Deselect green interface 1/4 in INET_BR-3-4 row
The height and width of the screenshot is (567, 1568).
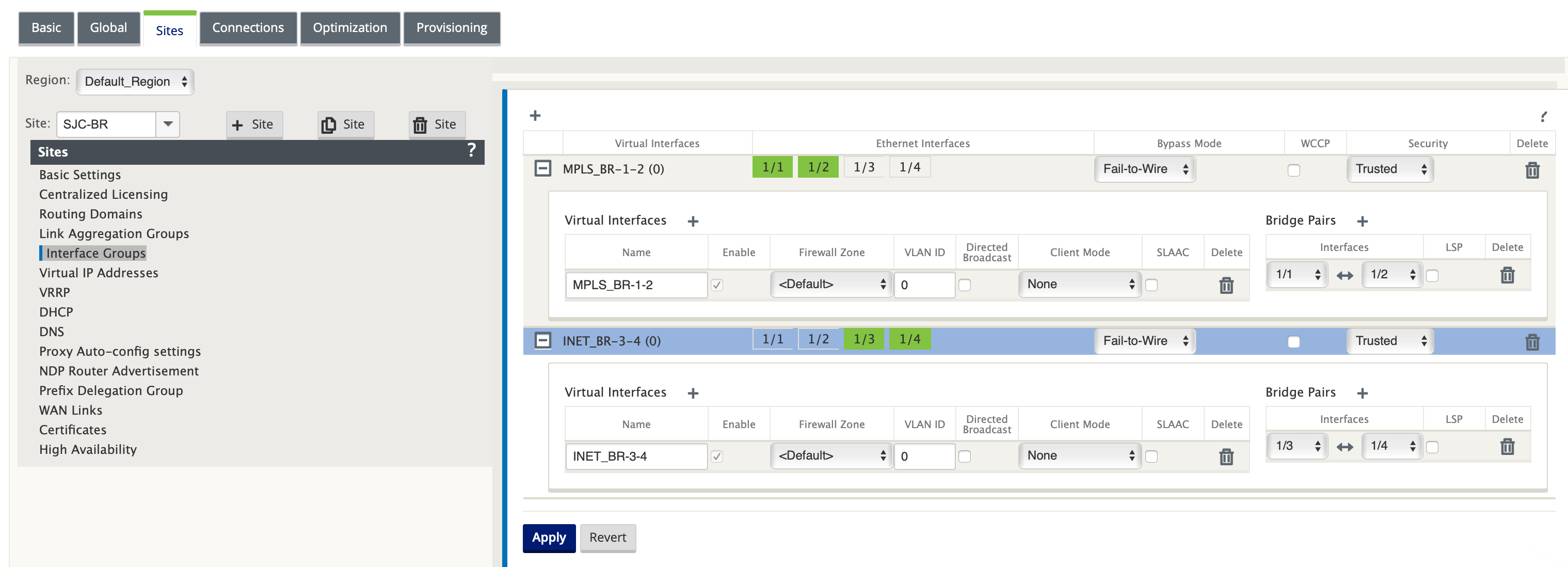pos(909,339)
